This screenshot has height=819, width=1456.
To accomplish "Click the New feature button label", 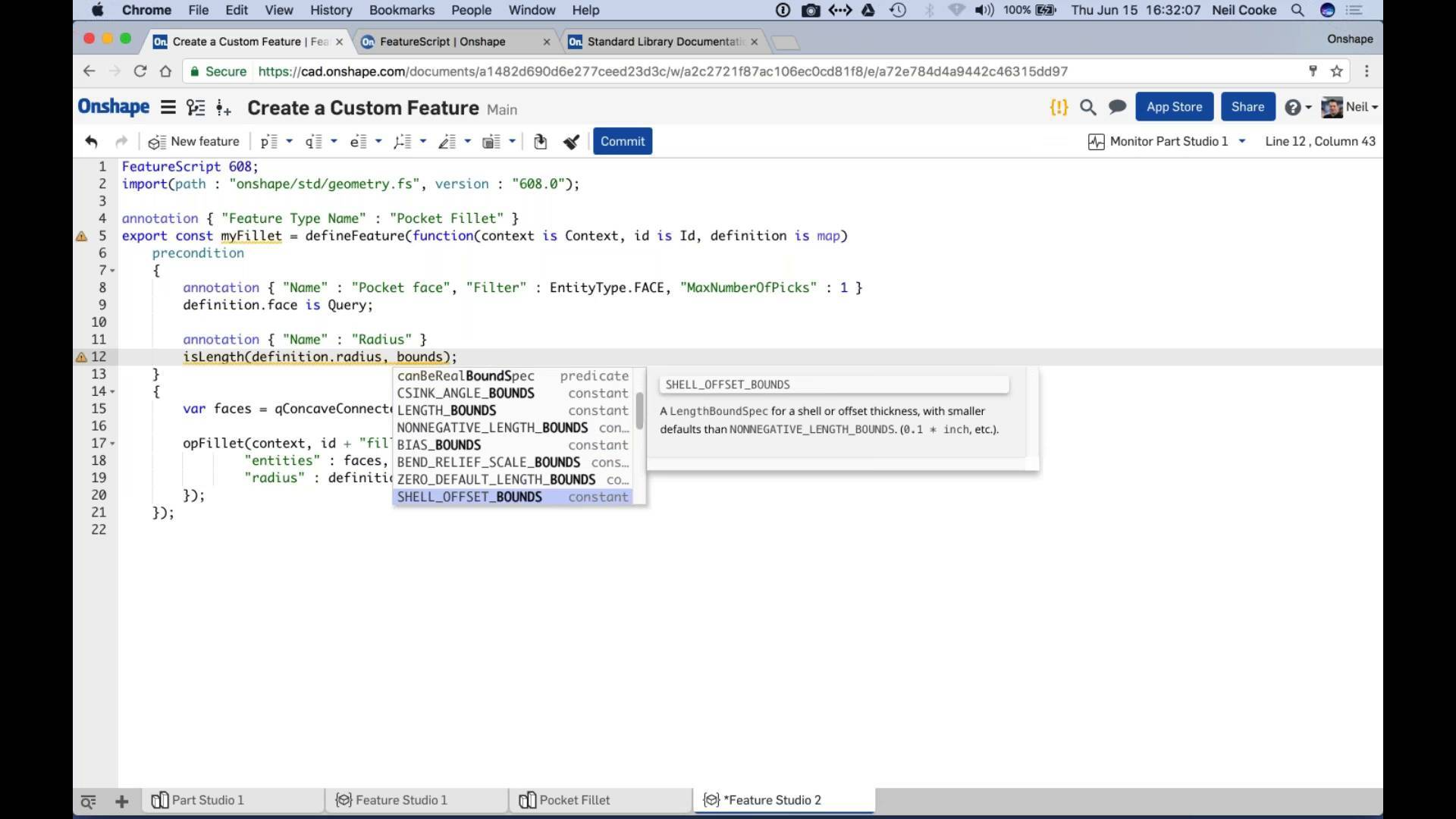I will pos(205,141).
